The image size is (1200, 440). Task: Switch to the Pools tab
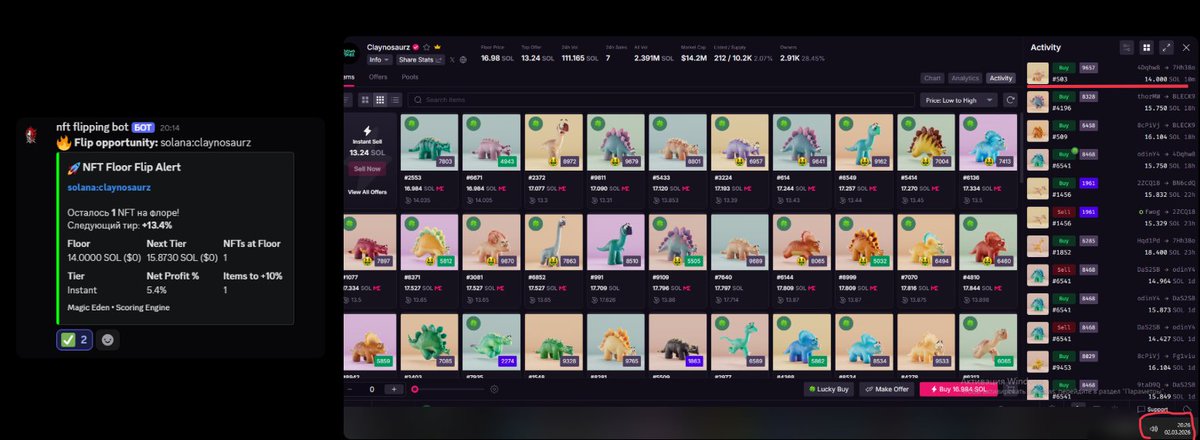click(x=410, y=77)
